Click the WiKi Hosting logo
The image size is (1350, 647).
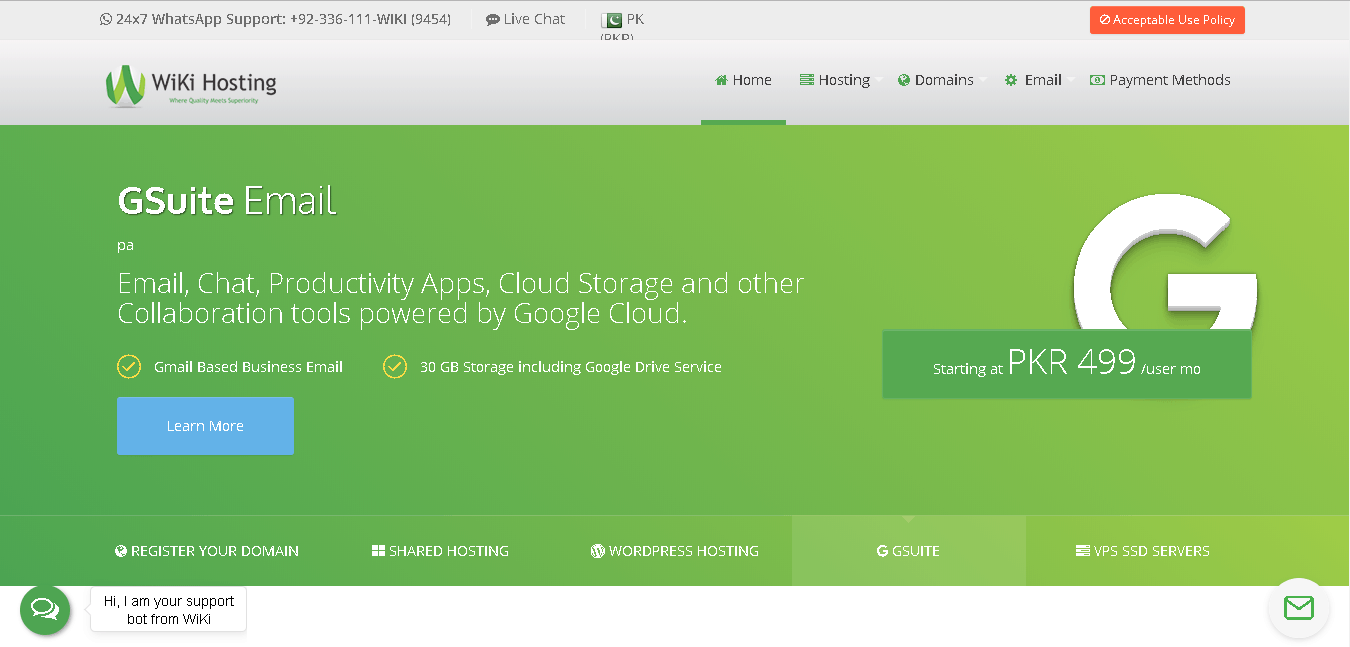pyautogui.click(x=191, y=85)
